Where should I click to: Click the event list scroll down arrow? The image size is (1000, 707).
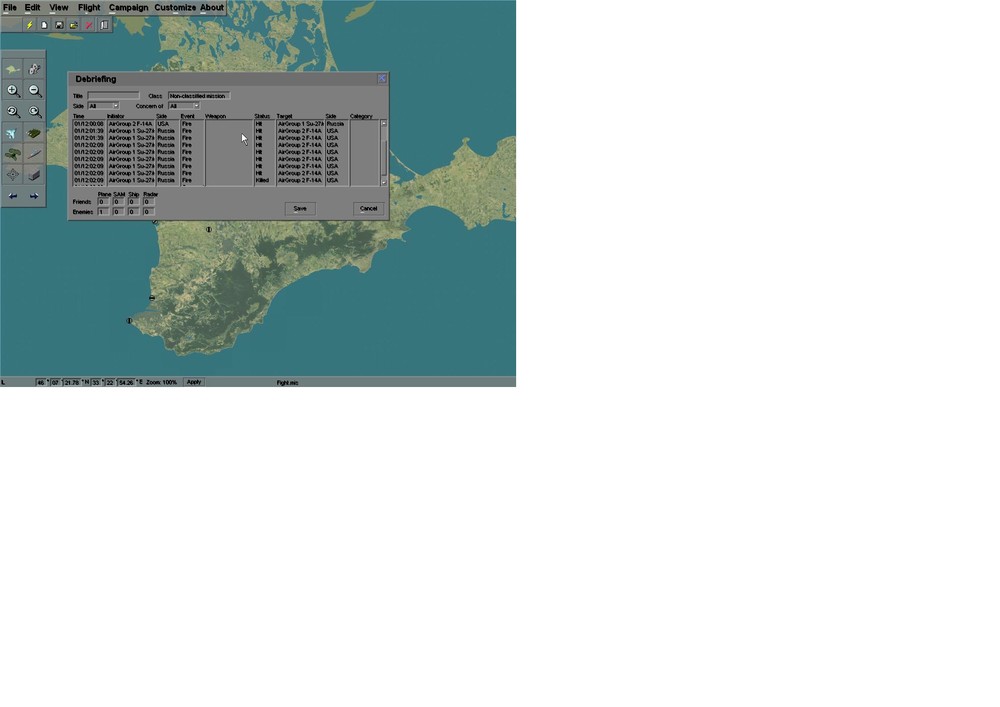(384, 182)
